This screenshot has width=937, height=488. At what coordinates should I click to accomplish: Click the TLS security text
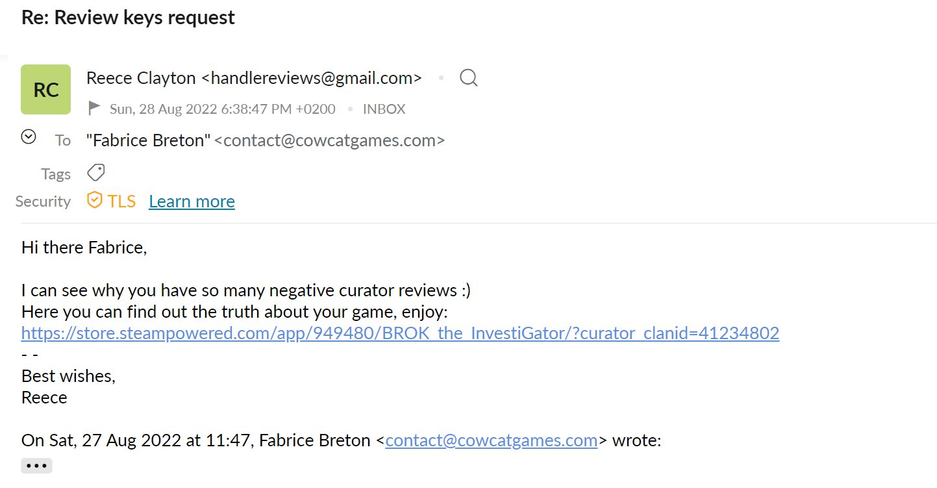pyautogui.click(x=122, y=201)
